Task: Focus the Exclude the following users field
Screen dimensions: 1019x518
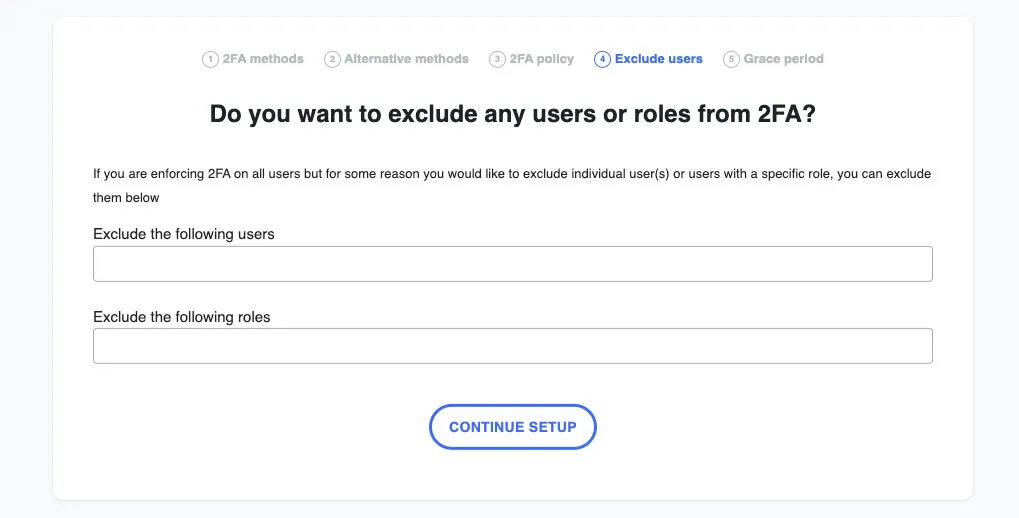Action: click(x=513, y=264)
